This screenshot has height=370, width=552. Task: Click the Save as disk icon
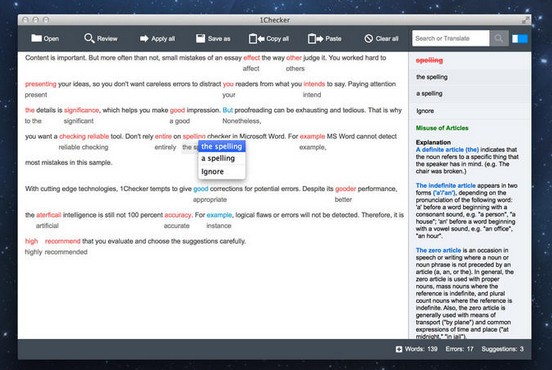(x=200, y=38)
